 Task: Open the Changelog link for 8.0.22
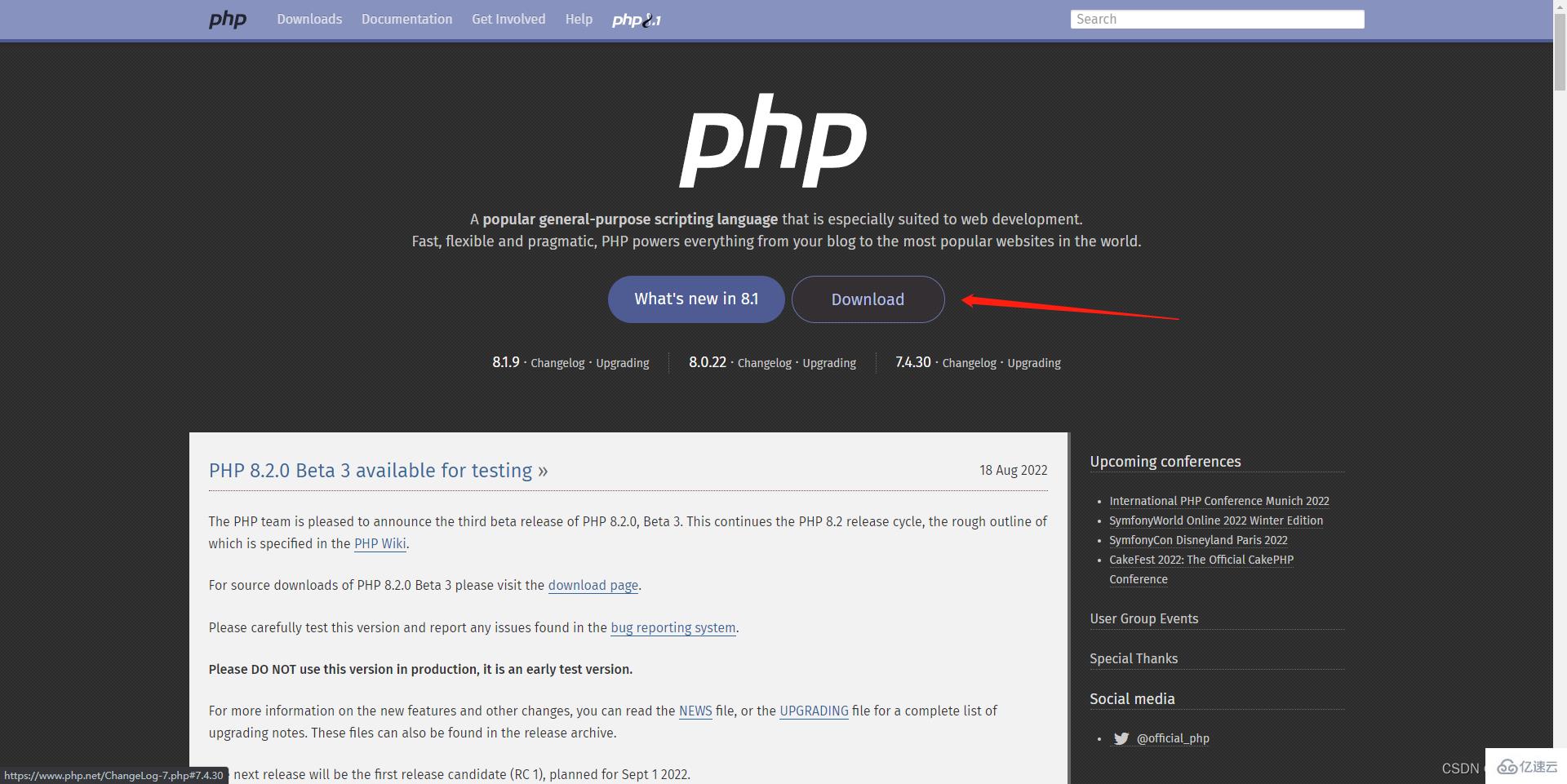tap(765, 363)
